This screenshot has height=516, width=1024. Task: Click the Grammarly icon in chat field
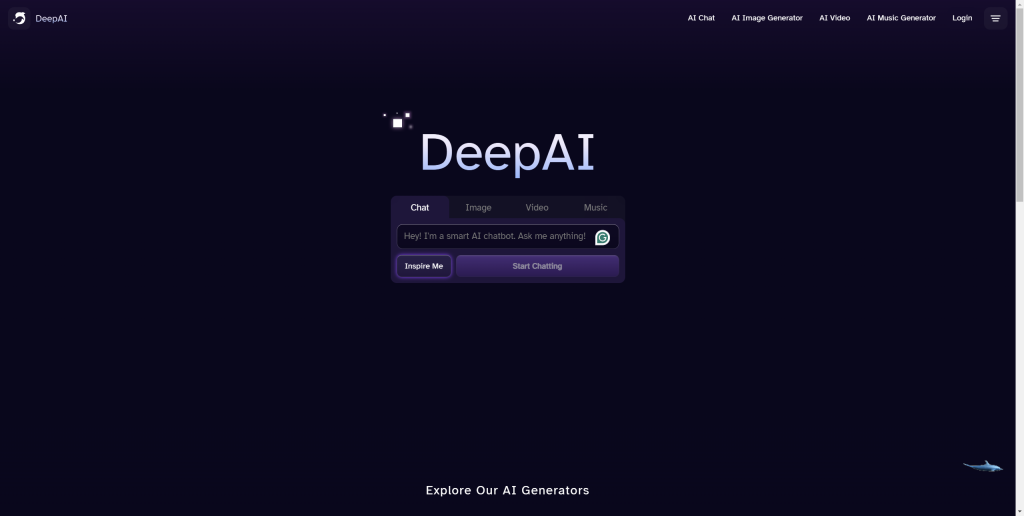pyautogui.click(x=602, y=238)
